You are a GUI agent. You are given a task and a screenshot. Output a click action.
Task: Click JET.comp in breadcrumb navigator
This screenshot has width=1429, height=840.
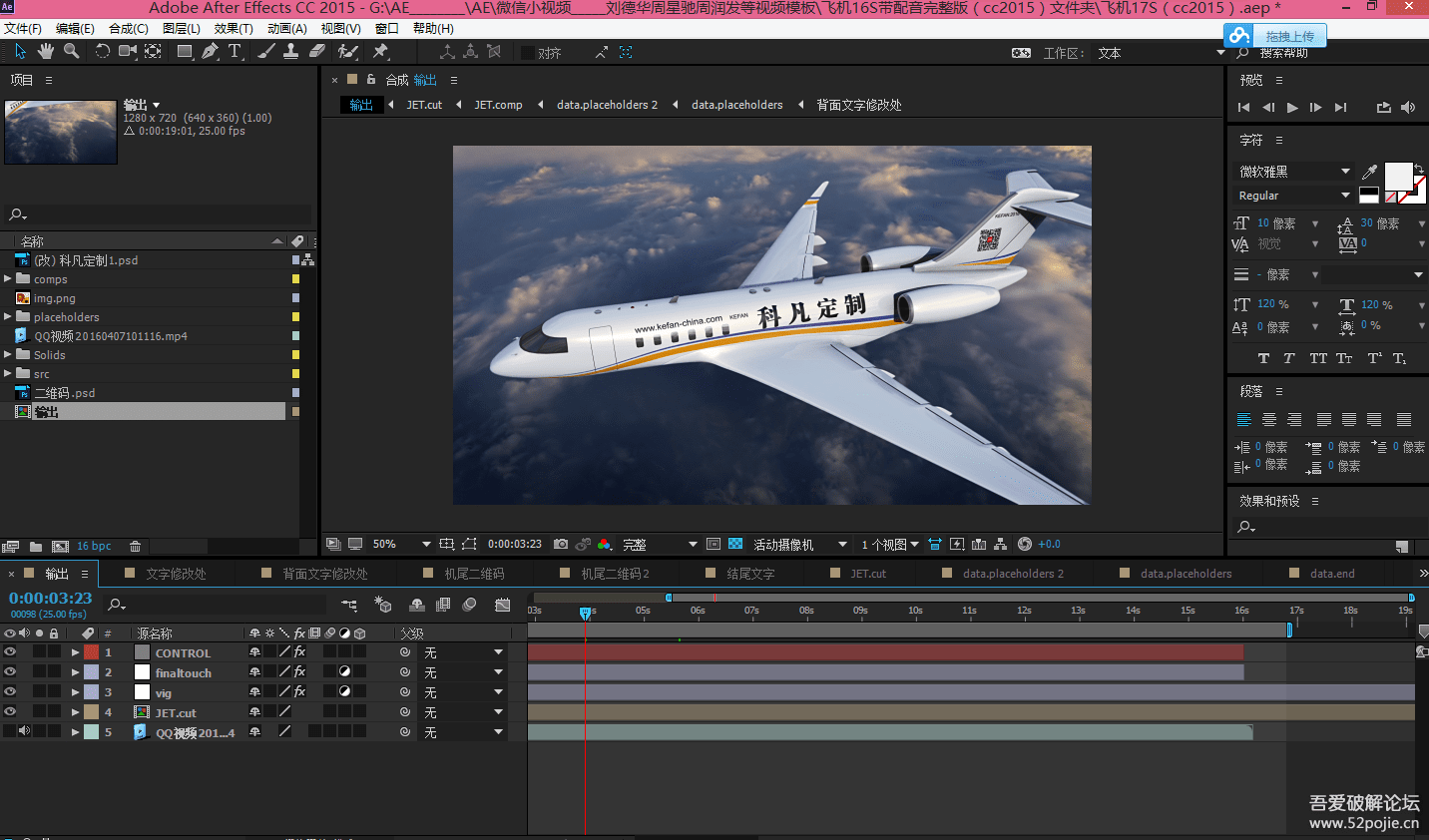click(x=498, y=105)
